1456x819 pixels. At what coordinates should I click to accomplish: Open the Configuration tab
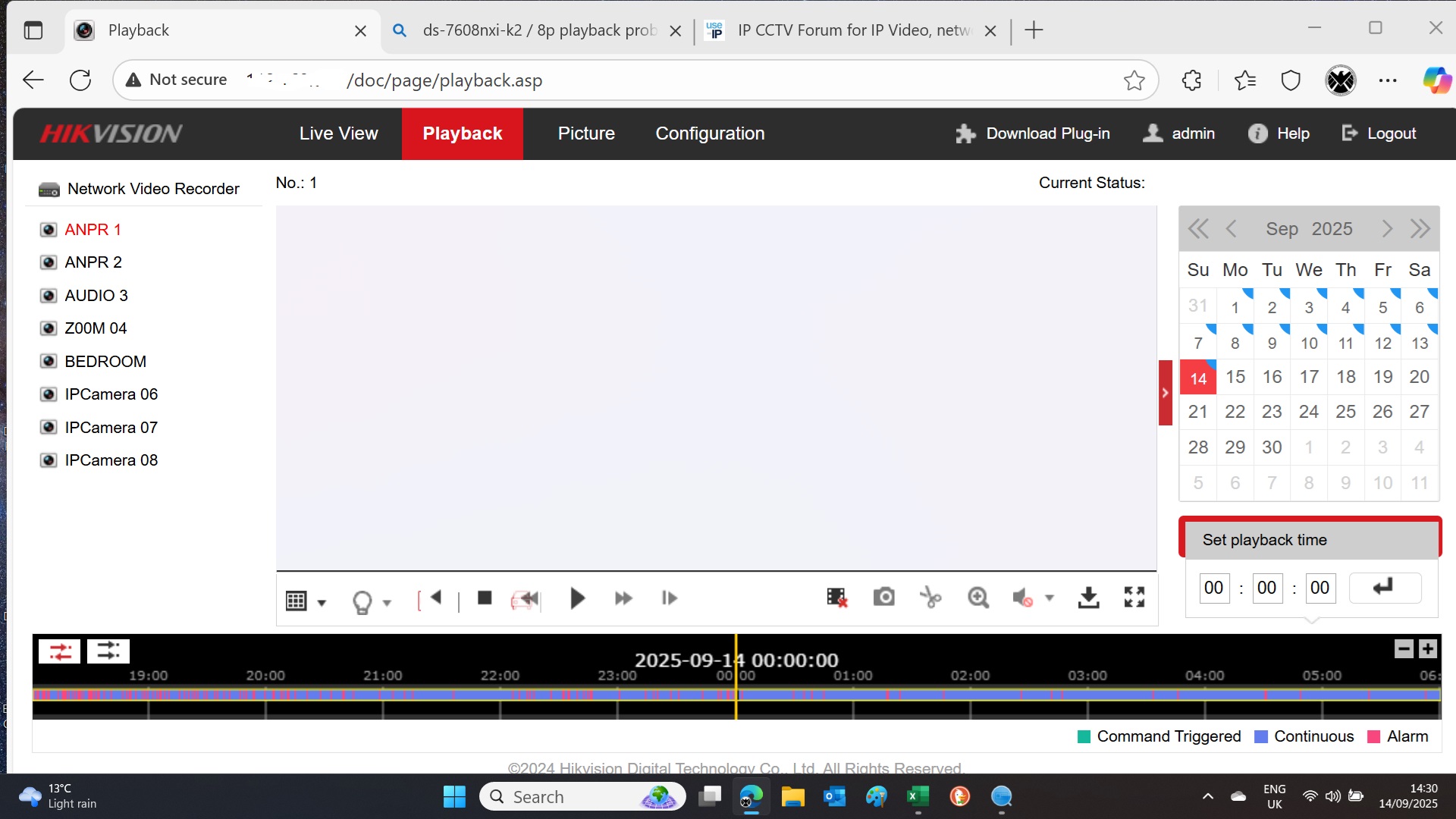710,133
